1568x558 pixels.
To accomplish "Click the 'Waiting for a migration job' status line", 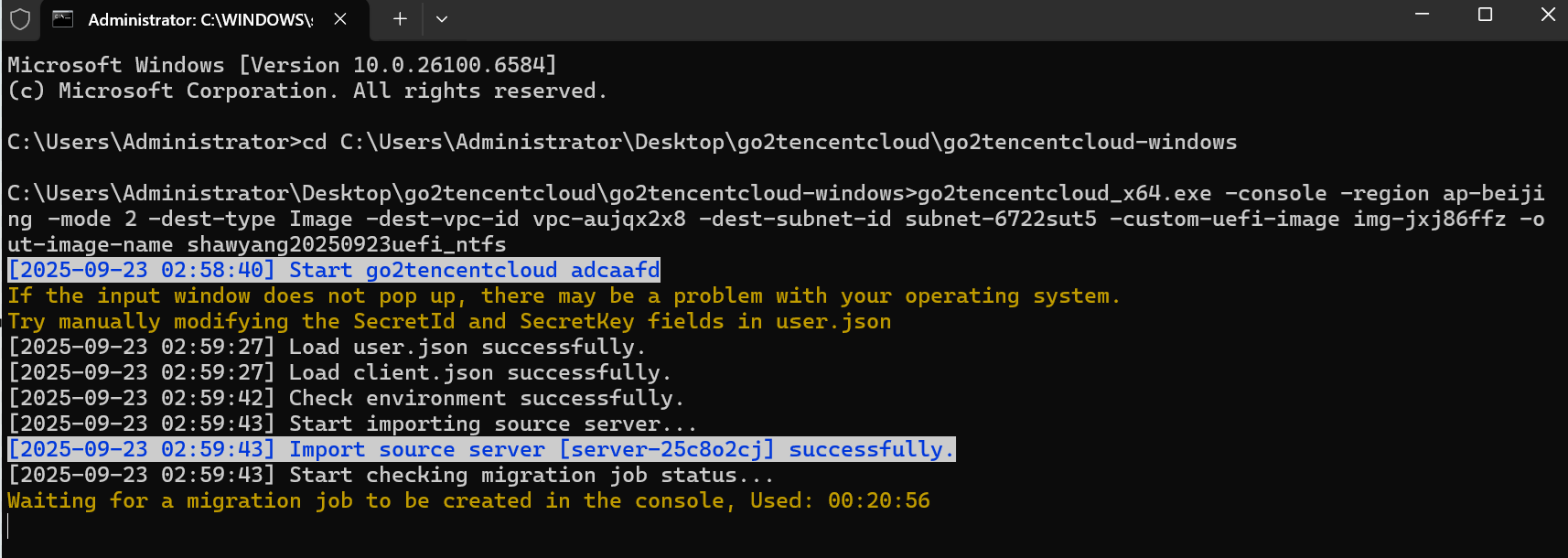I will tap(468, 500).
